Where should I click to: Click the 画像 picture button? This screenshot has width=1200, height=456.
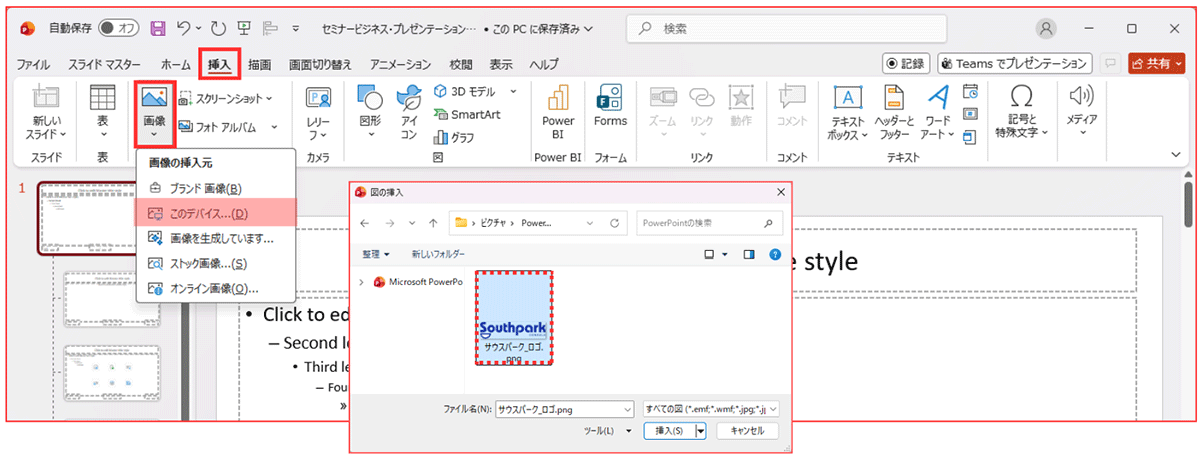click(x=154, y=113)
